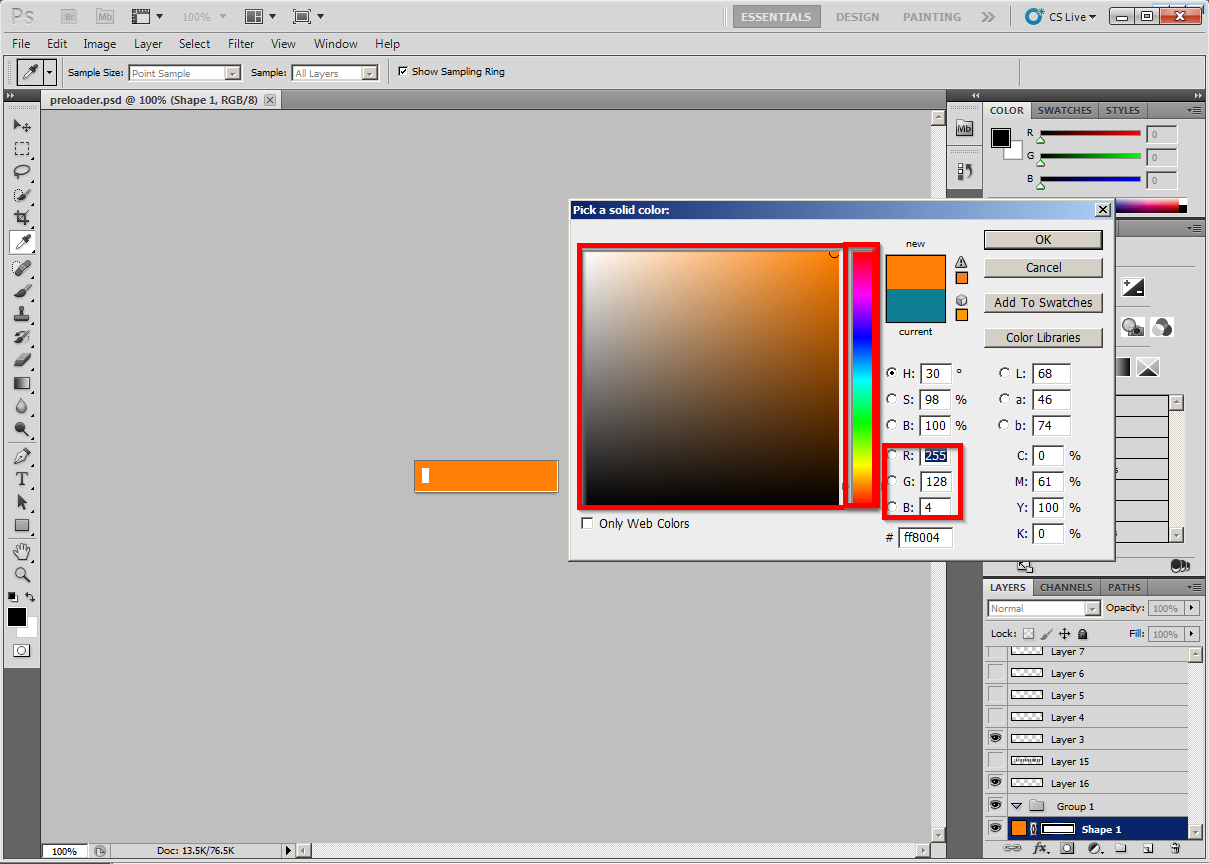Screen dimensions: 1209x864
Task: Open the Color panel options menu
Action: (1194, 110)
